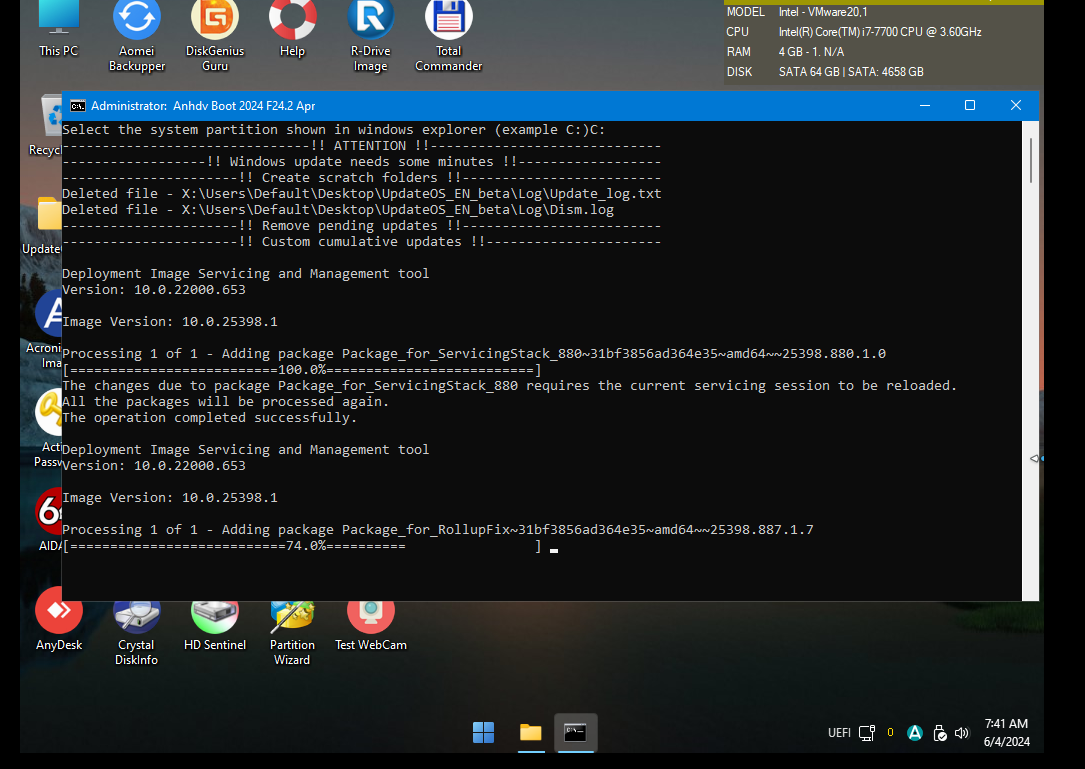Click the 'Remove pending updates' line
Screen dimensions: 1085x769
point(362,226)
